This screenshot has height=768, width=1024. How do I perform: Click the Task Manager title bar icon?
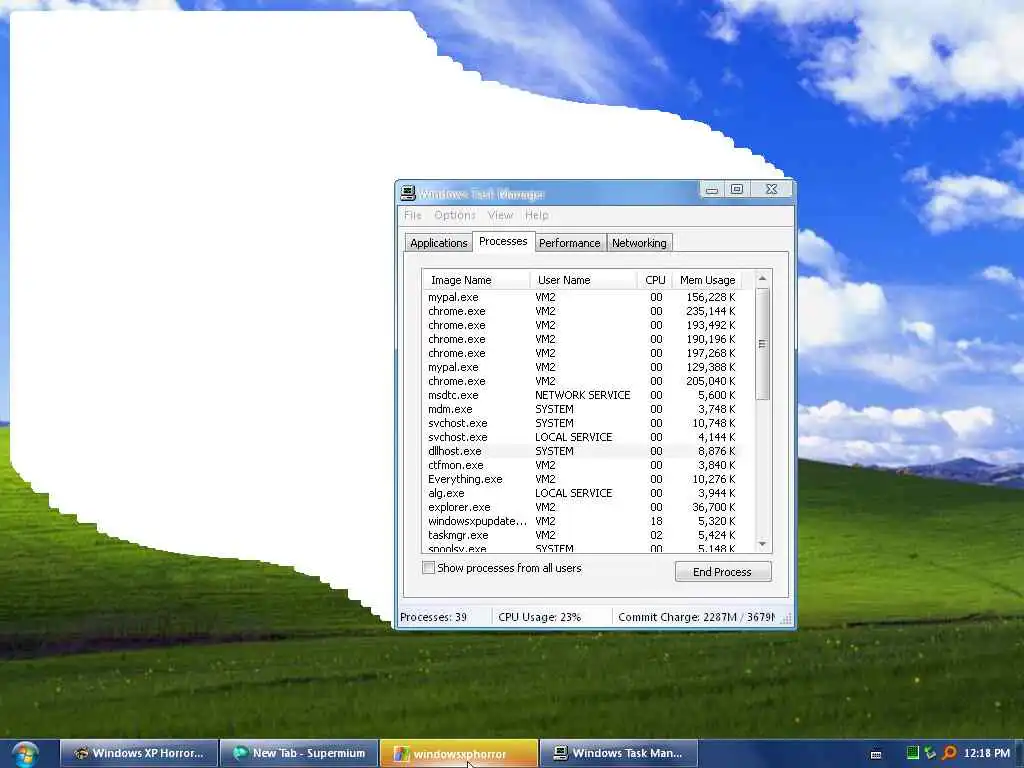coord(408,193)
